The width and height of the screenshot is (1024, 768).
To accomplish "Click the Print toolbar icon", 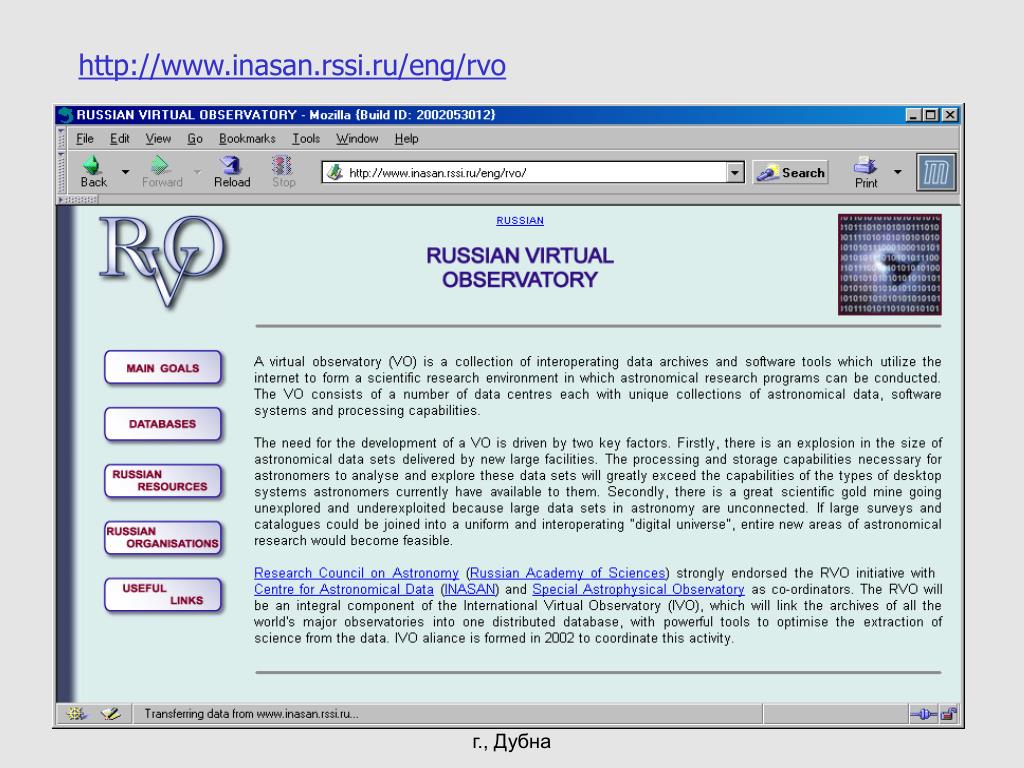I will pos(865,165).
